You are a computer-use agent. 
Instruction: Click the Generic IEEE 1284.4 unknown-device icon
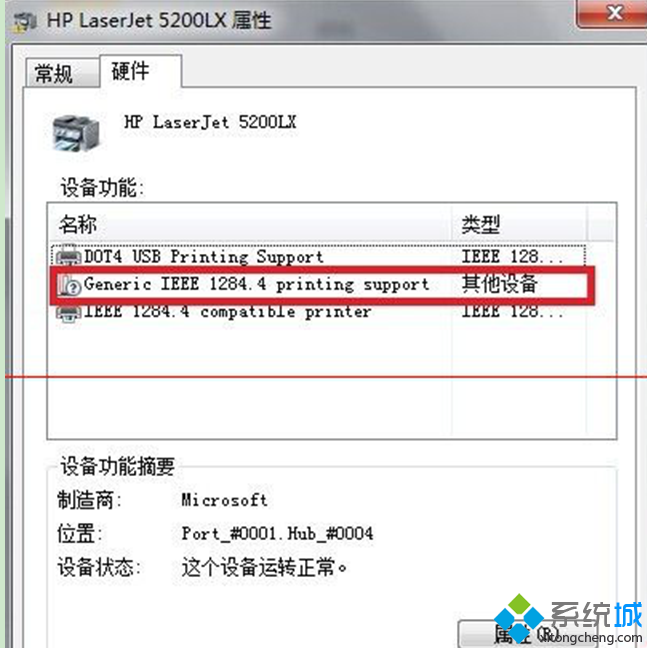[69, 284]
